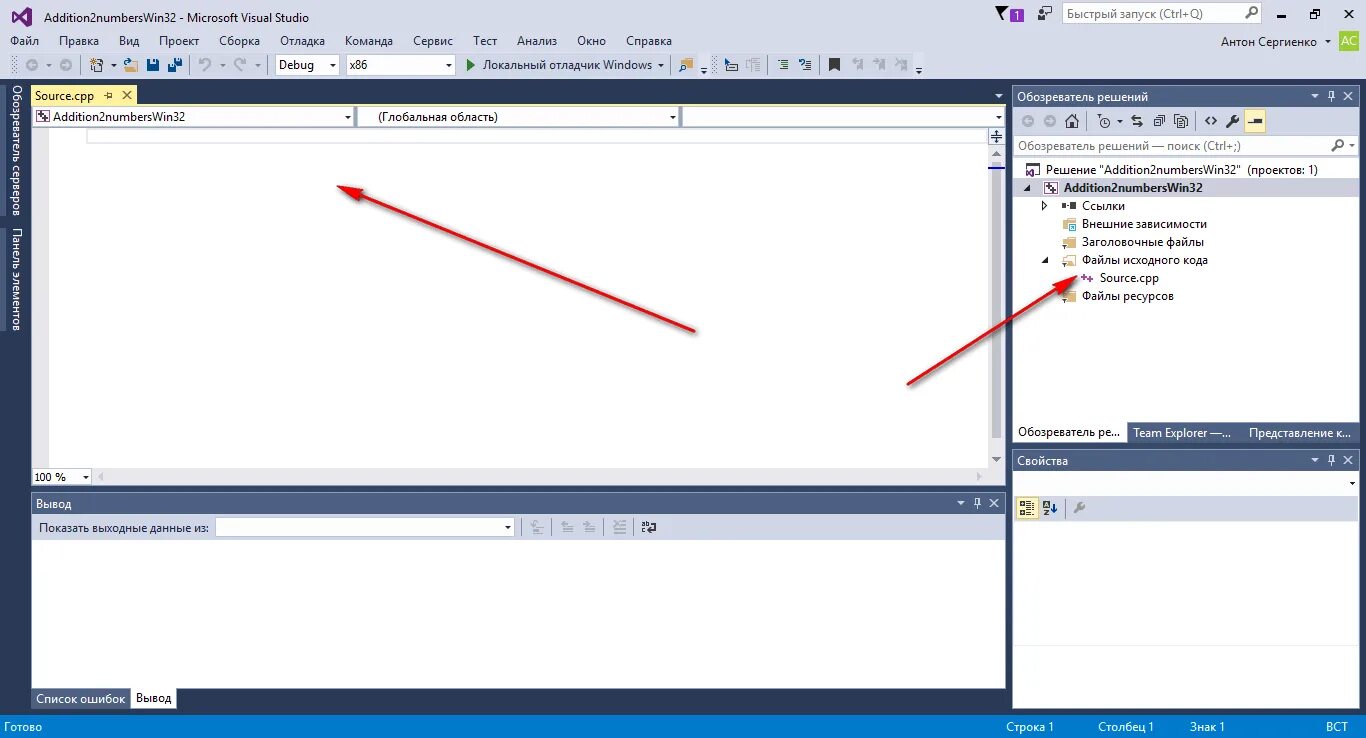Toggle Preview Selected Items button
Viewport: 1366px width, 738px height.
click(x=1256, y=121)
